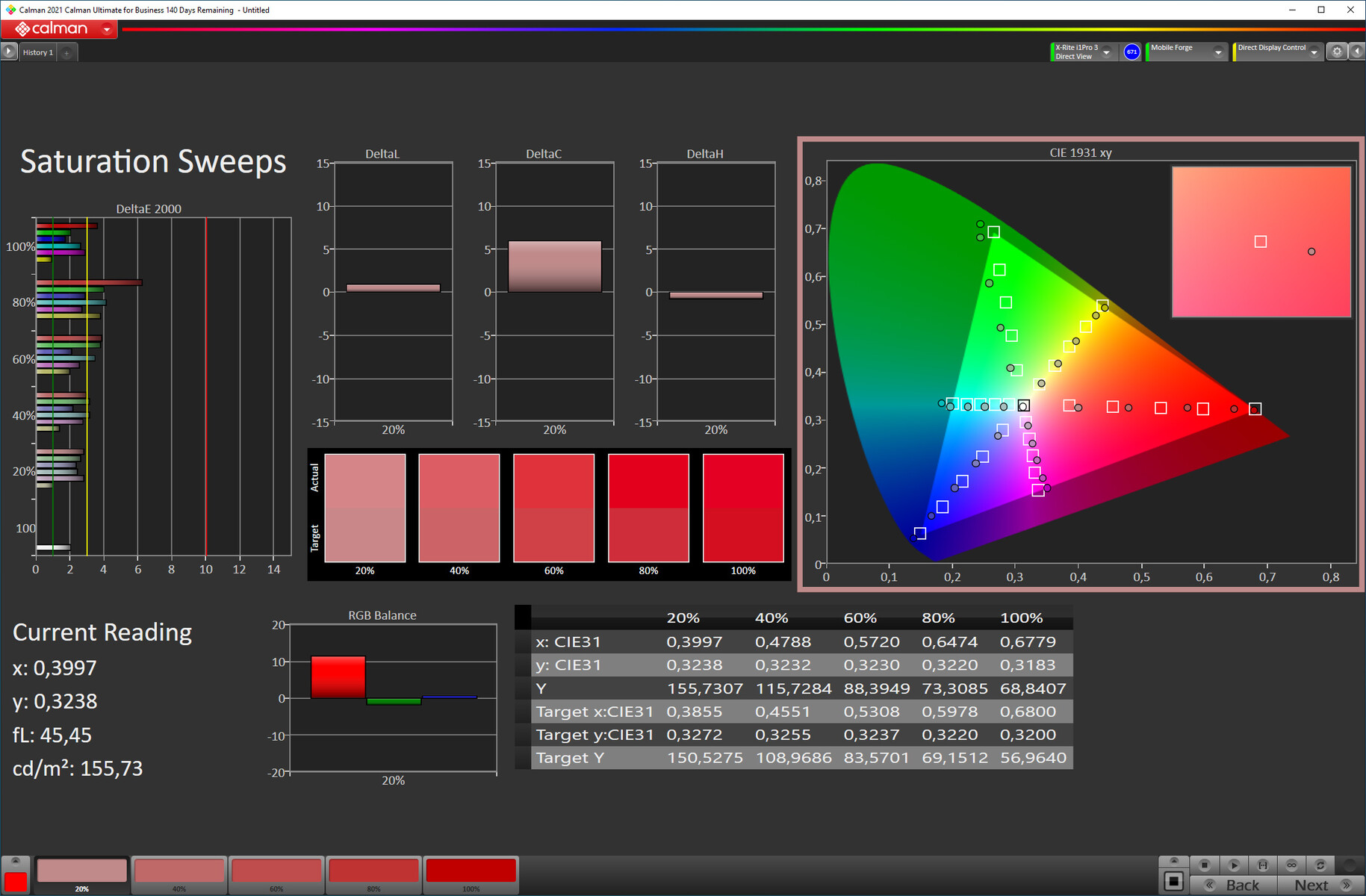Click the play arrow left of History 1

click(8, 52)
